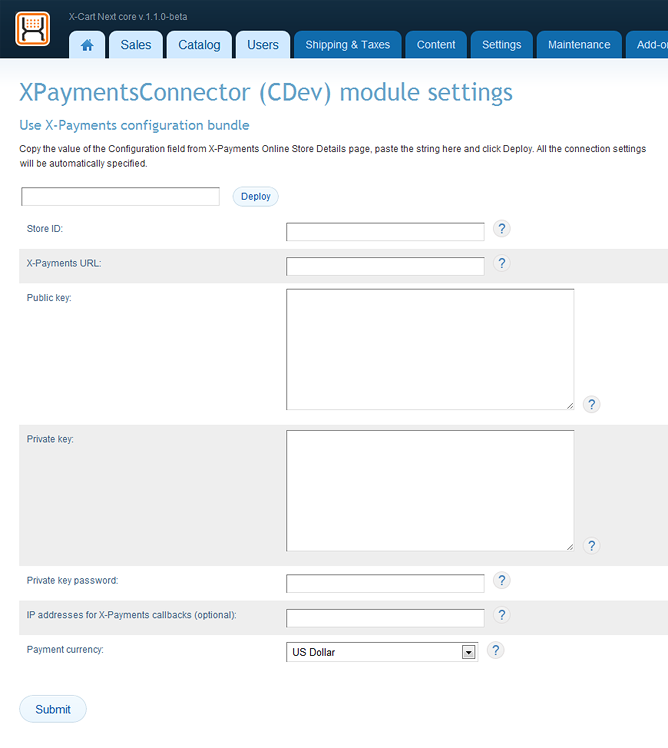Click the 'XPaymentsConnector (CDev) module settings' title
Image resolution: width=668 pixels, height=748 pixels.
[x=266, y=93]
